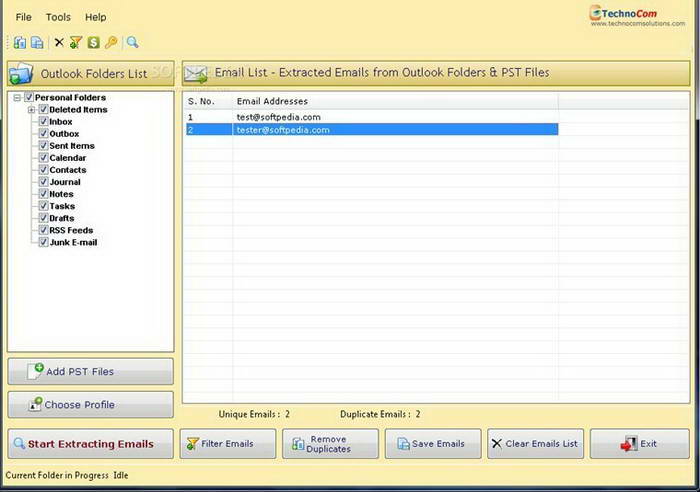The height and width of the screenshot is (492, 700).
Task: Click the save emails toolbar icon
Action: coord(38,42)
